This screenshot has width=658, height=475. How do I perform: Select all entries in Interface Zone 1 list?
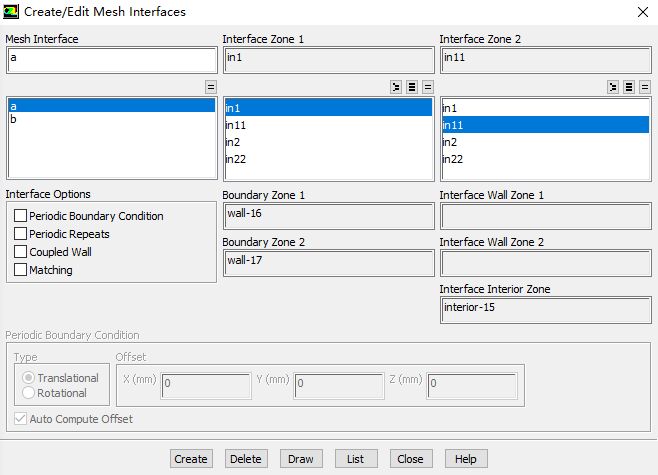(412, 87)
